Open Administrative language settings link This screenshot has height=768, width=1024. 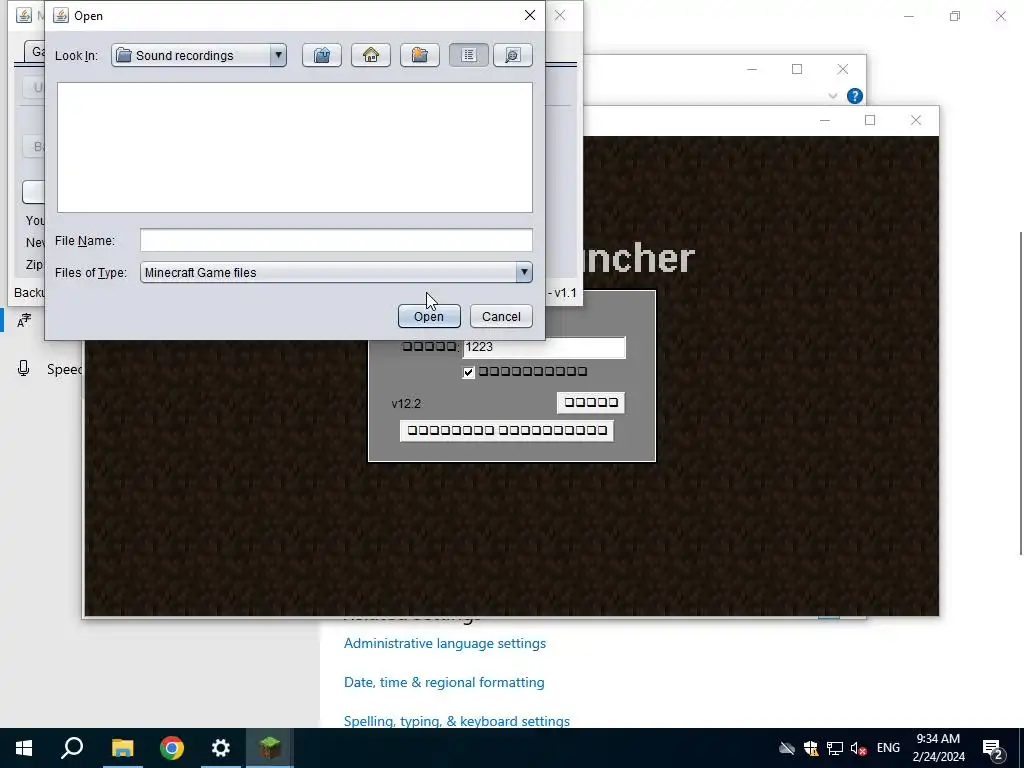(445, 643)
